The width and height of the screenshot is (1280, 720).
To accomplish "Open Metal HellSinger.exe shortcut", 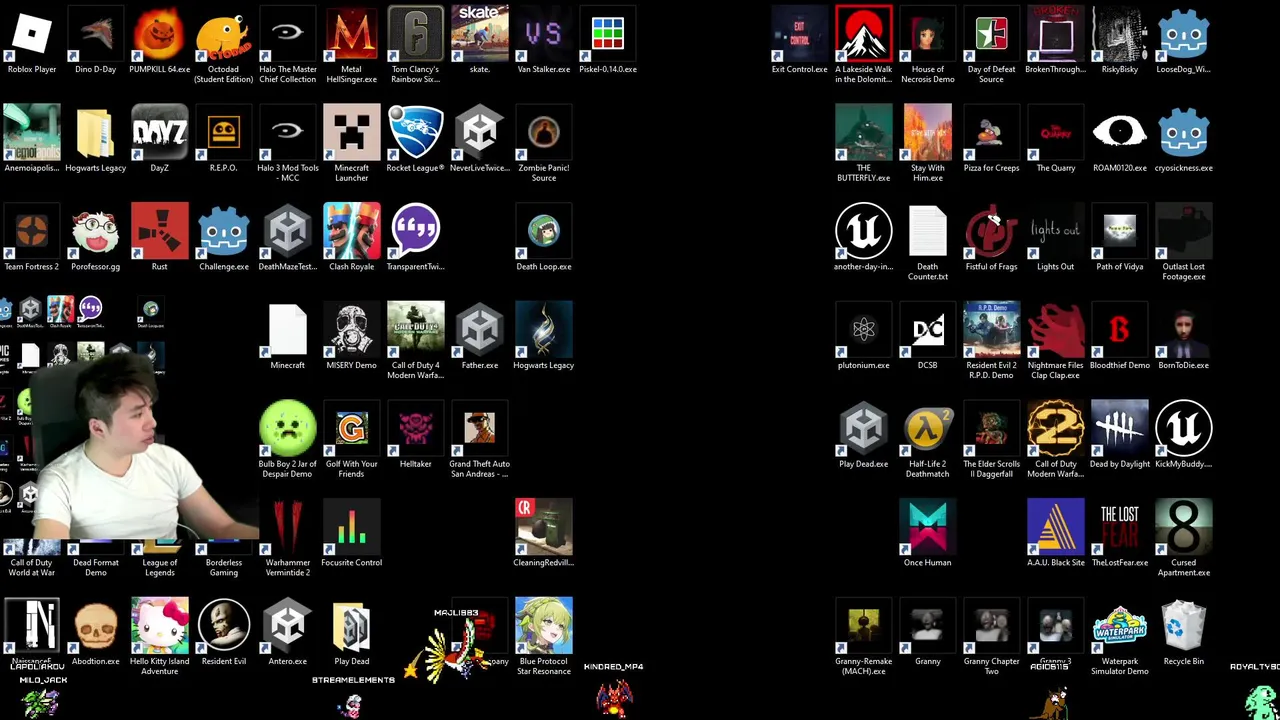I will point(352,34).
